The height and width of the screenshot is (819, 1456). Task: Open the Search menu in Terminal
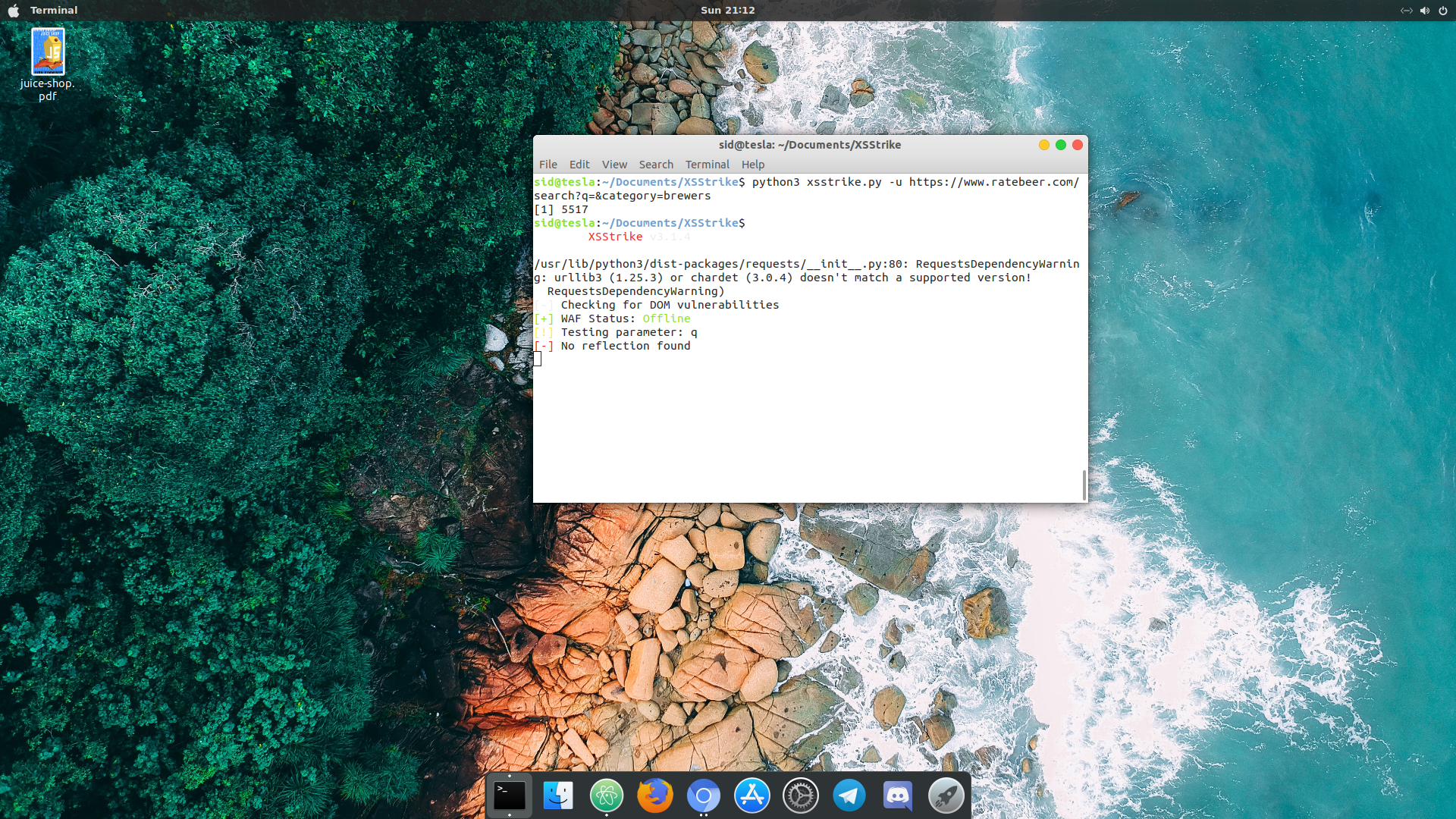coord(656,165)
